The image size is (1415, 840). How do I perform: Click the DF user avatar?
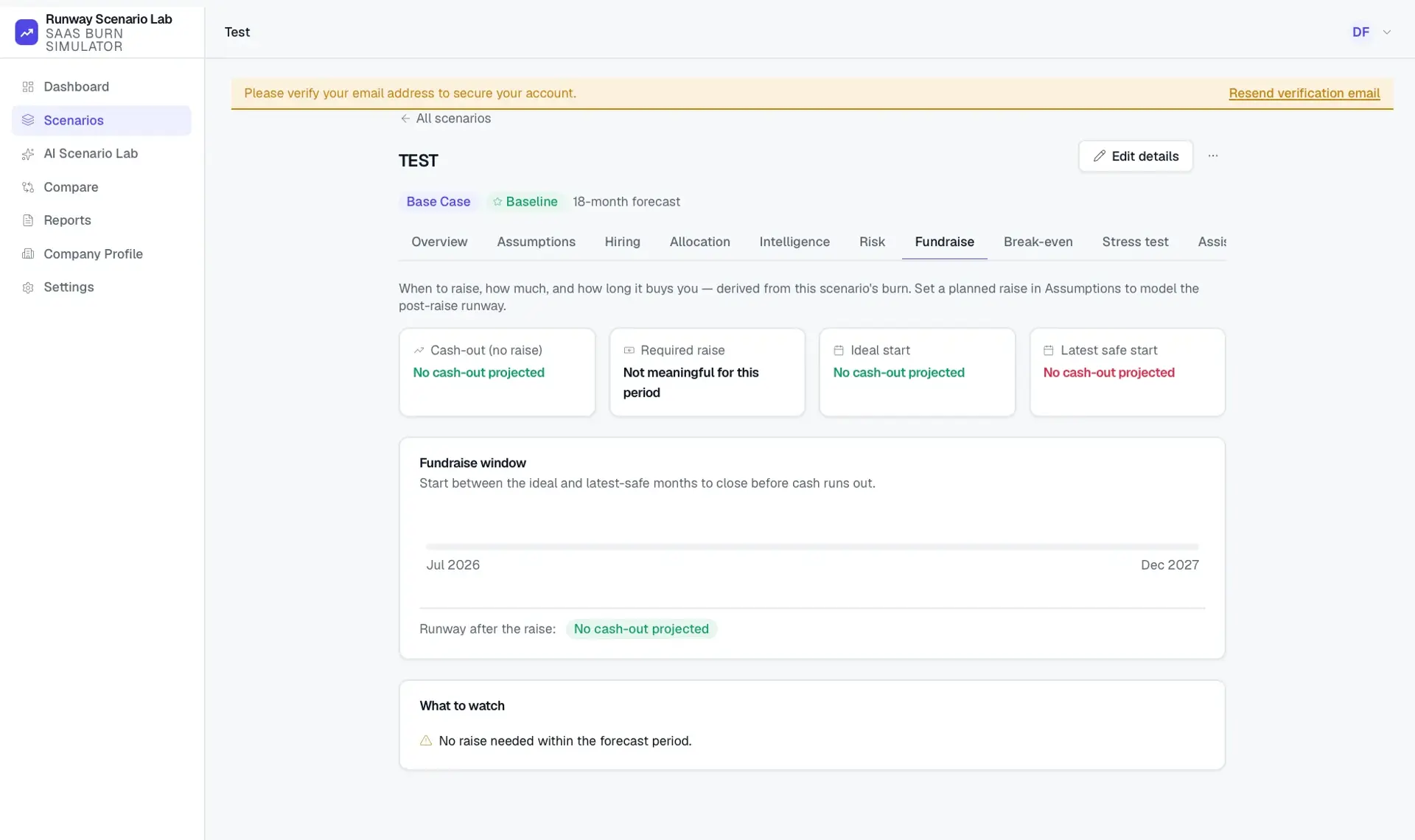click(x=1360, y=32)
